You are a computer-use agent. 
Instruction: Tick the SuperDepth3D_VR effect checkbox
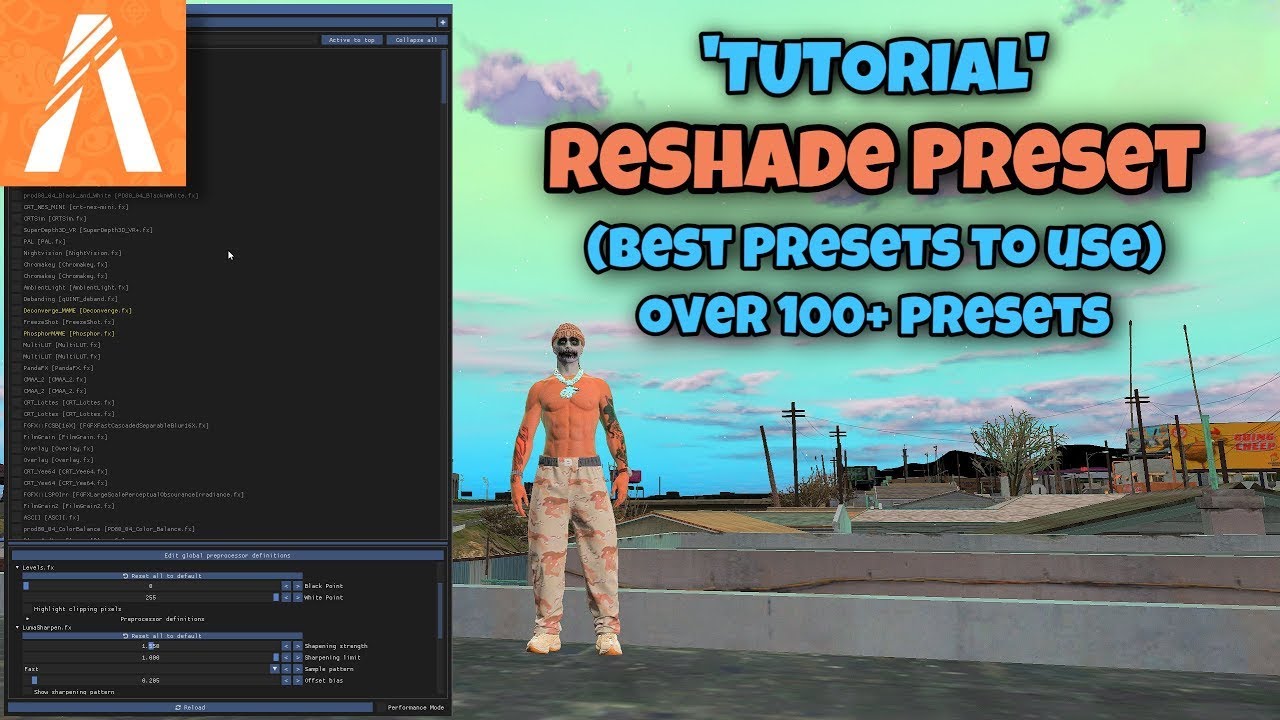15,230
